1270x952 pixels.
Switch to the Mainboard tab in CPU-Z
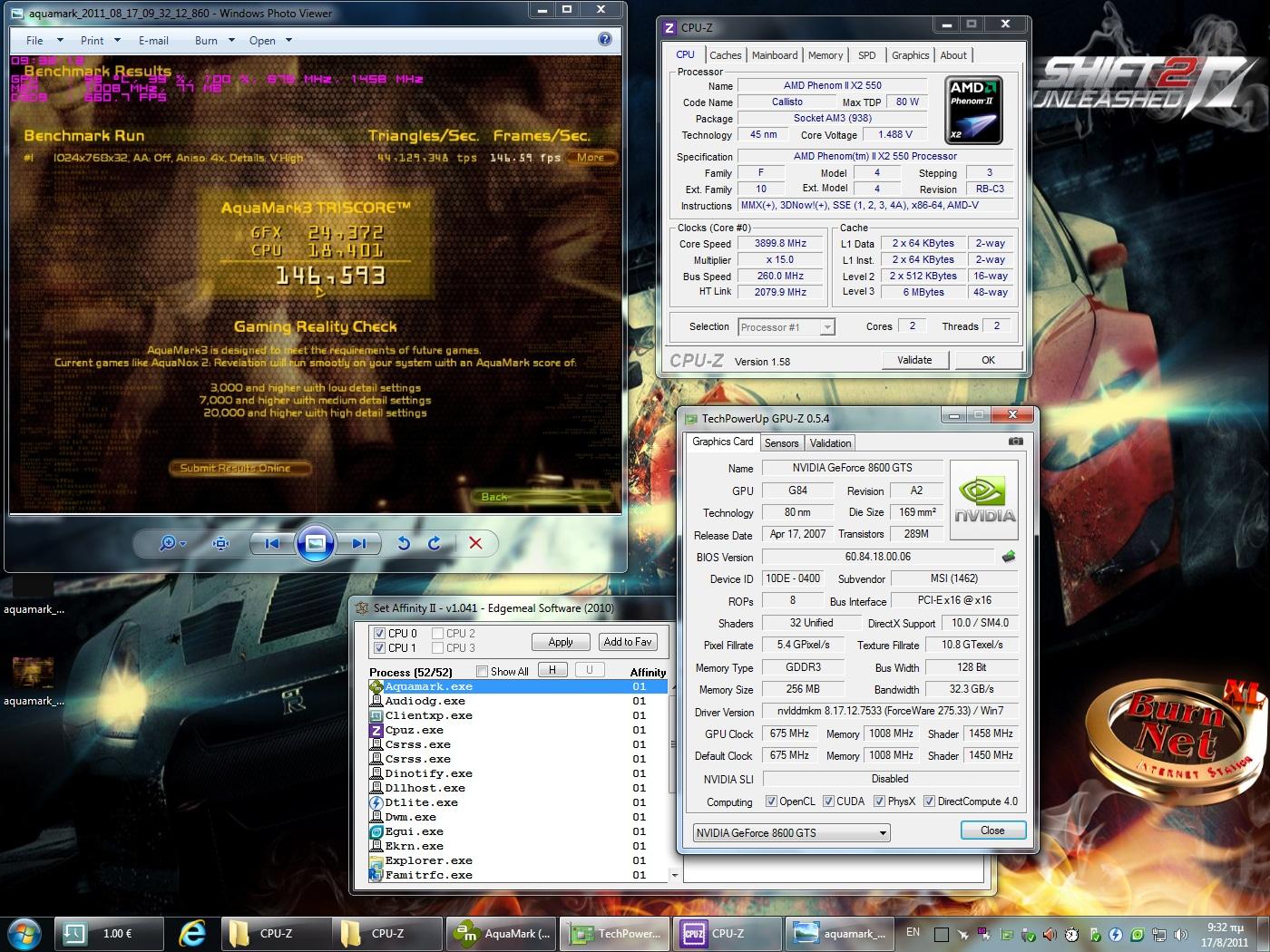775,55
